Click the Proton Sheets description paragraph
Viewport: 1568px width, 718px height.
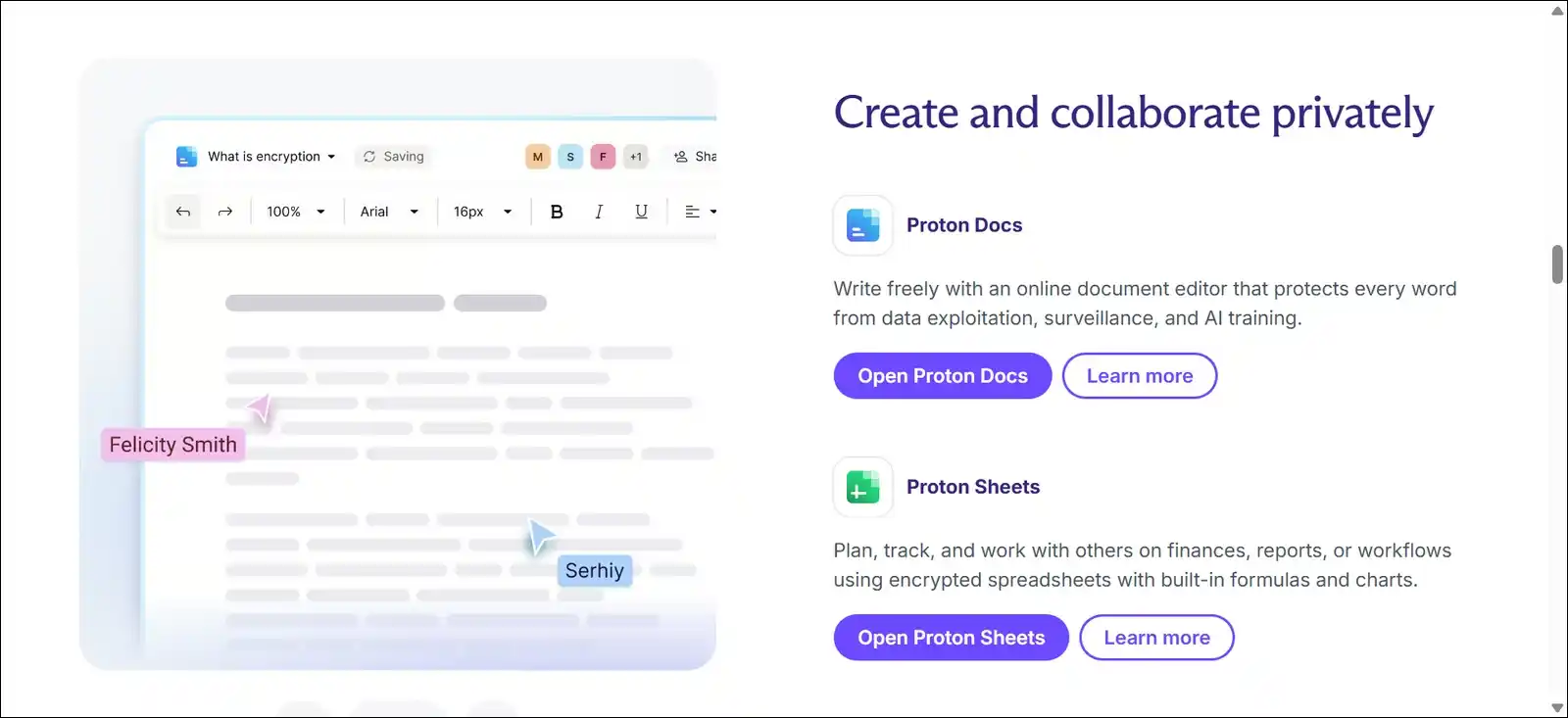click(1143, 565)
